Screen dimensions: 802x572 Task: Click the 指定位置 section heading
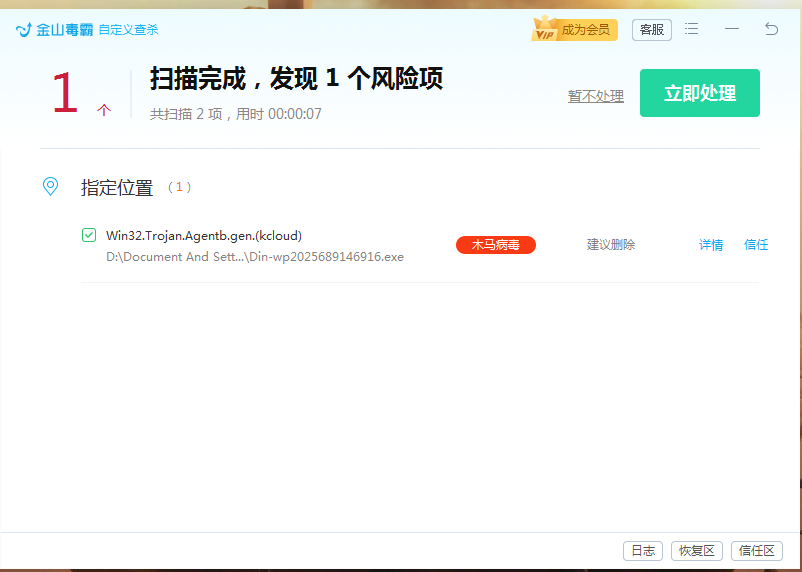[x=117, y=188]
